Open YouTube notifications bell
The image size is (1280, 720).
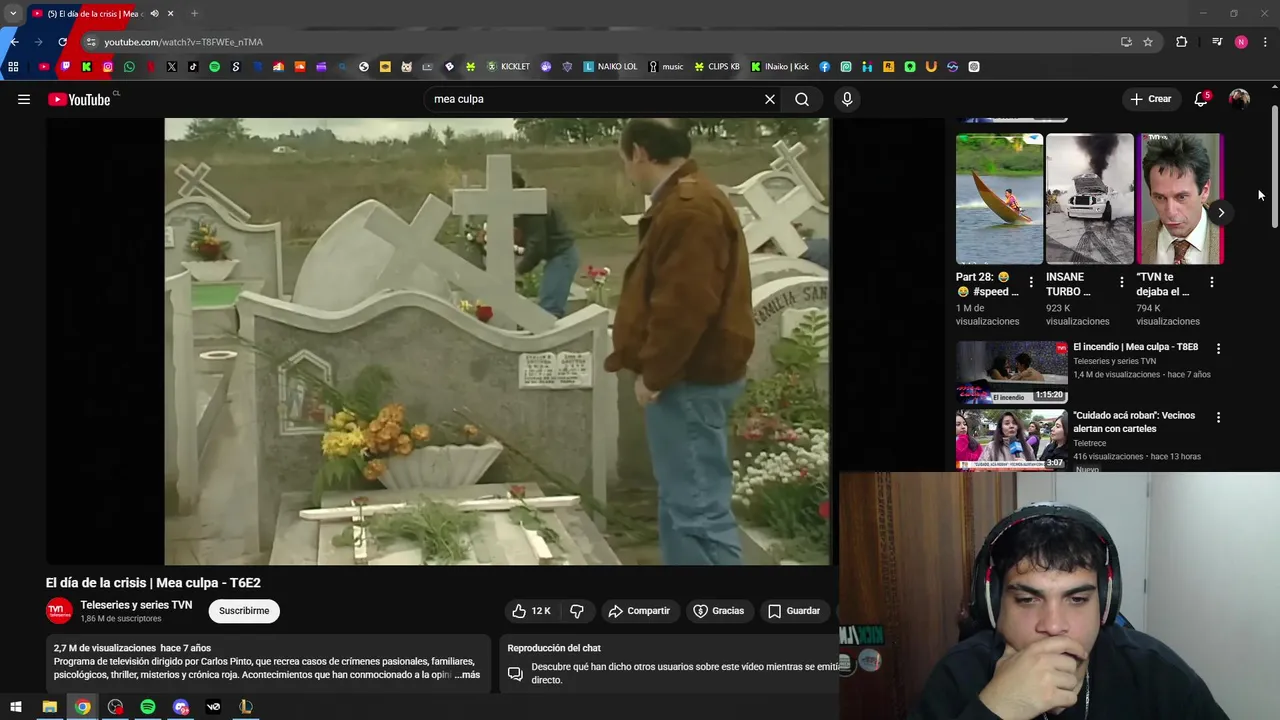[x=1201, y=99]
